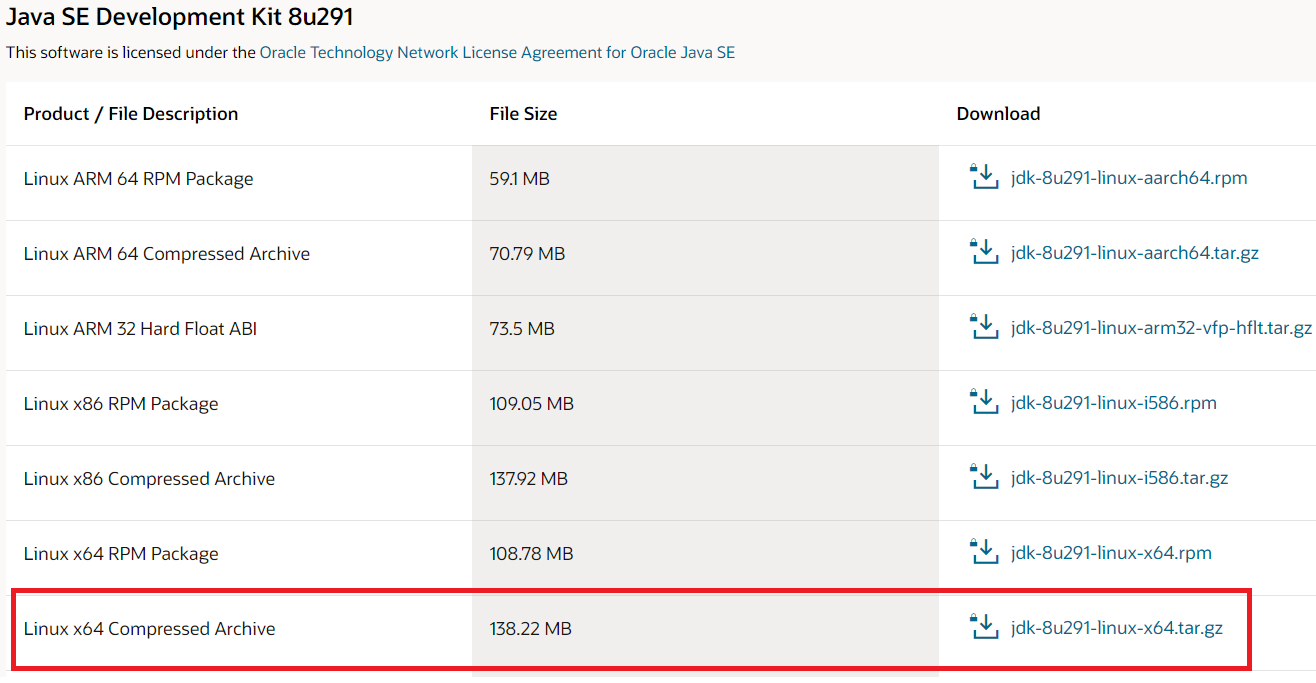Click download icon beside jdk-8u291-linux-i586.tar.gz
The height and width of the screenshot is (683, 1316).
click(985, 477)
